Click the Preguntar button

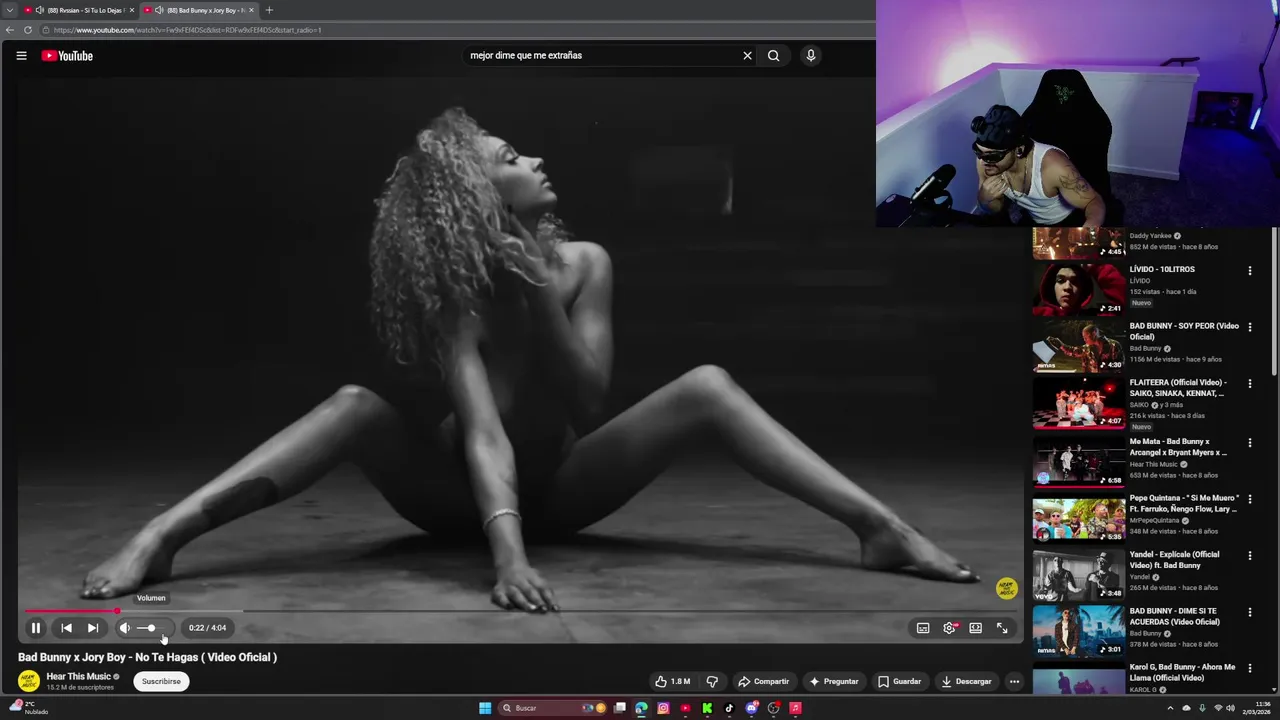[x=833, y=681]
